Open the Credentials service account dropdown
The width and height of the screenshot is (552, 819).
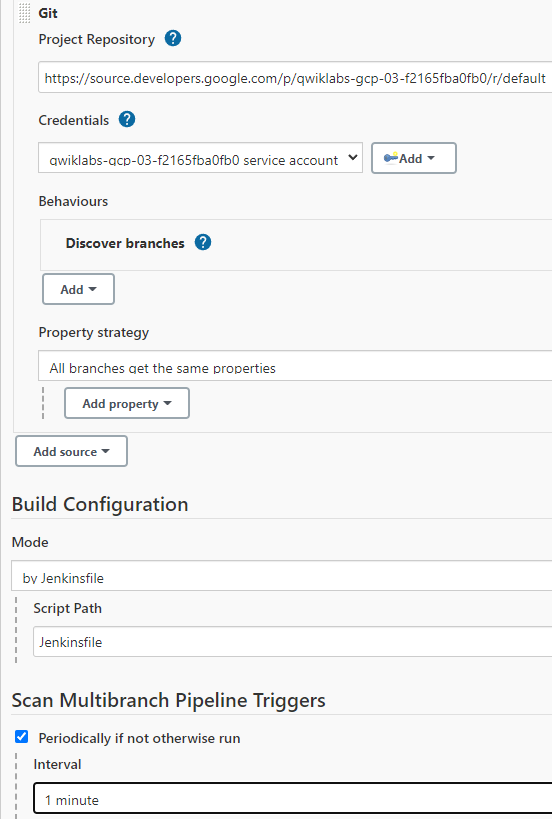[201, 158]
